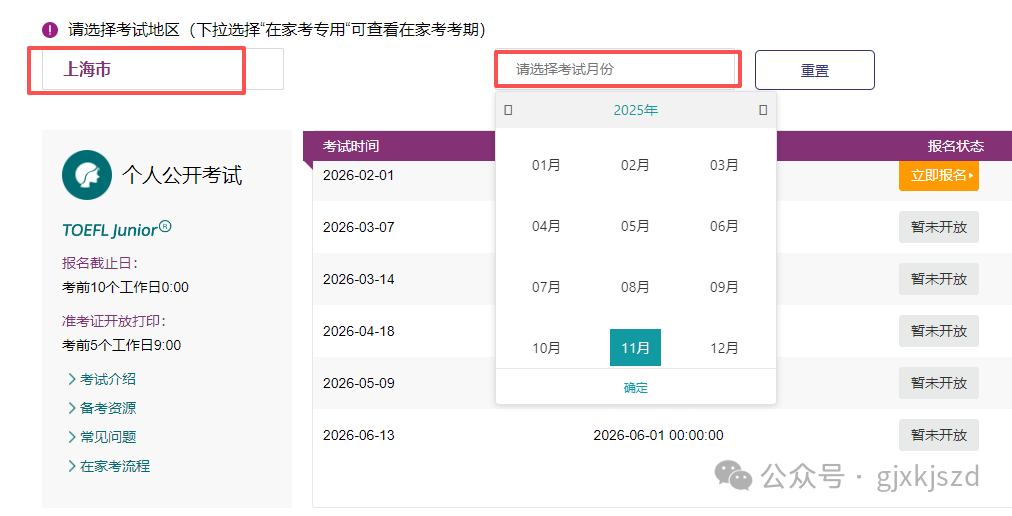Go to next year in month picker
The height and width of the screenshot is (516, 1012).
(x=763, y=110)
